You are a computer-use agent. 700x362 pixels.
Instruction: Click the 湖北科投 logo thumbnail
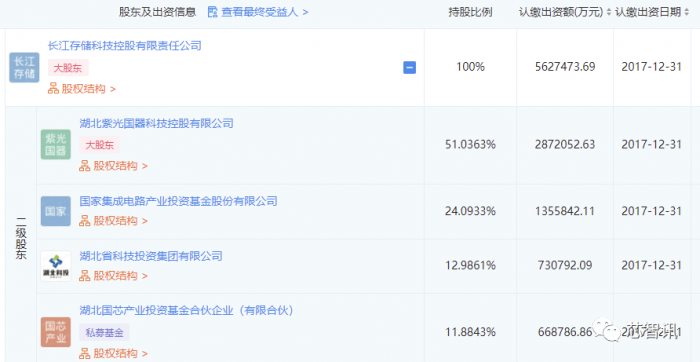(x=56, y=266)
